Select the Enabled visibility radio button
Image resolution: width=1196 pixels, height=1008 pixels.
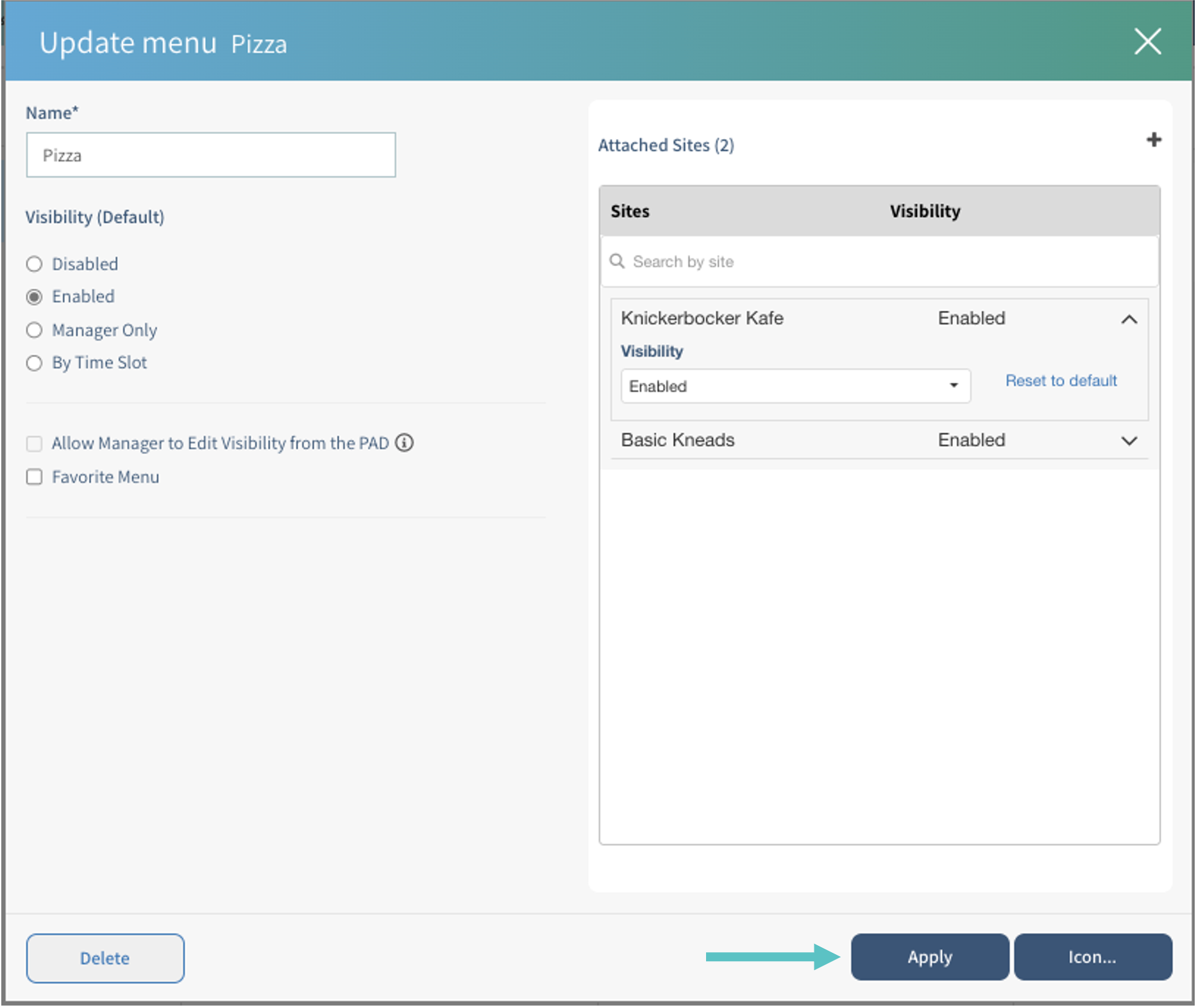click(x=35, y=297)
